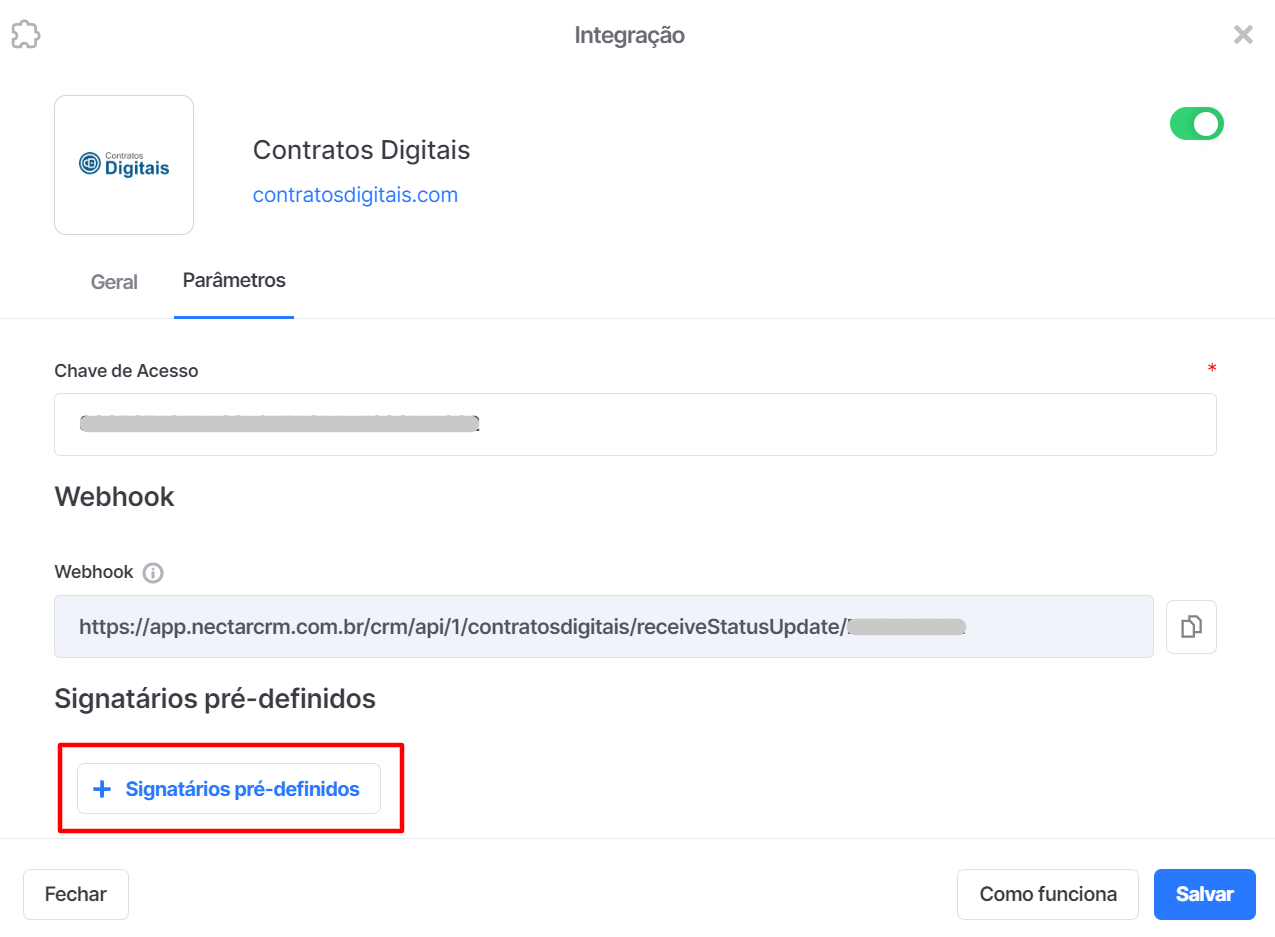This screenshot has height=937, width=1275.
Task: Click the puzzle piece integration icon
Action: click(26, 35)
